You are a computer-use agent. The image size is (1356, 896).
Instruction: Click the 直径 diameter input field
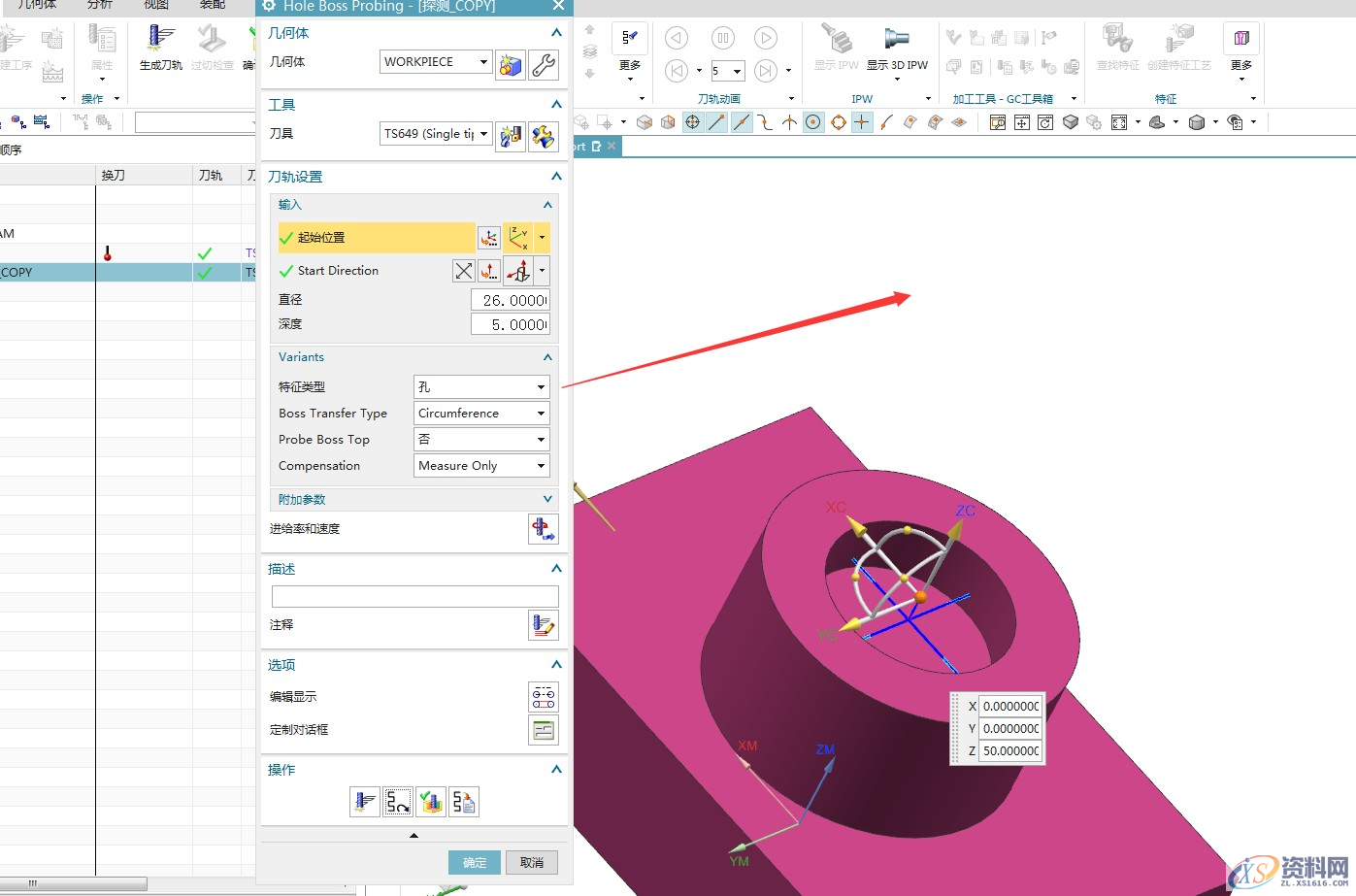pyautogui.click(x=510, y=300)
